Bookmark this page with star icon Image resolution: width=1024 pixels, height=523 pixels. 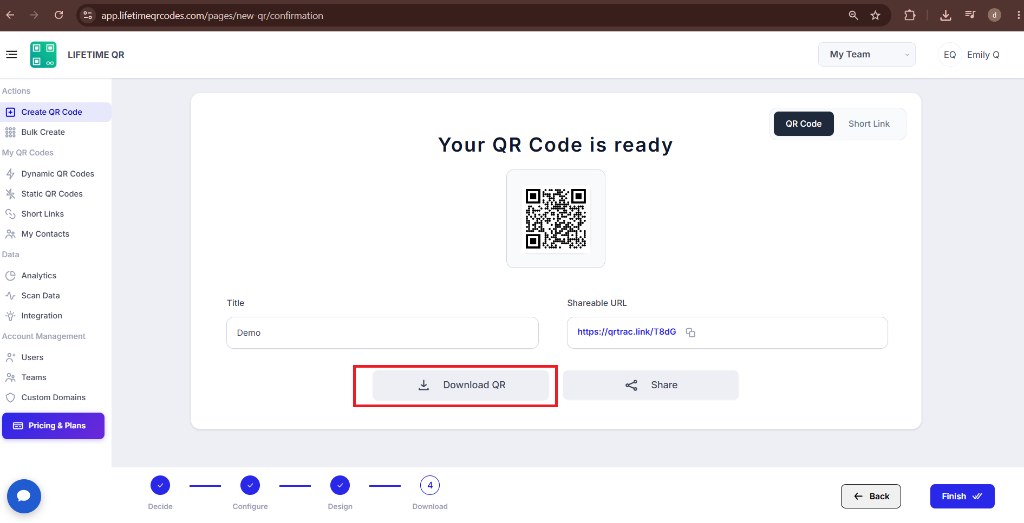(x=875, y=15)
